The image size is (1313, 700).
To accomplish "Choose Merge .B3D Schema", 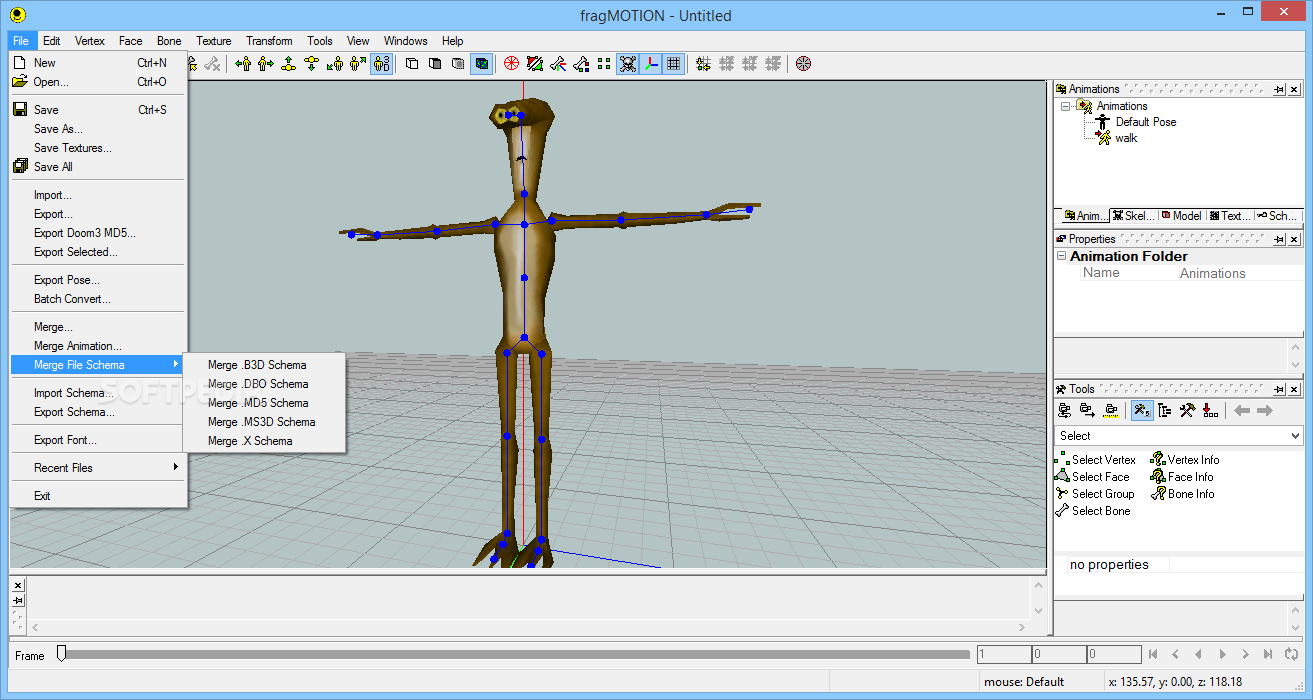I will [257, 365].
